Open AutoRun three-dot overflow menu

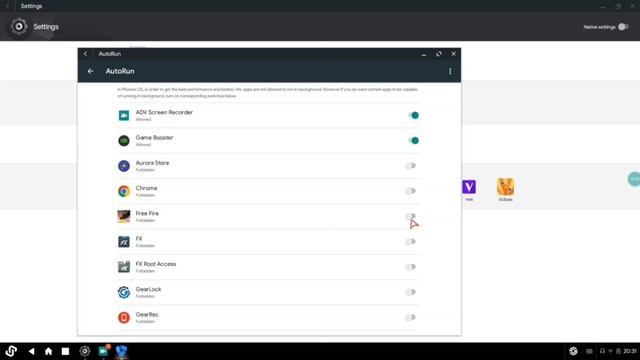point(450,71)
